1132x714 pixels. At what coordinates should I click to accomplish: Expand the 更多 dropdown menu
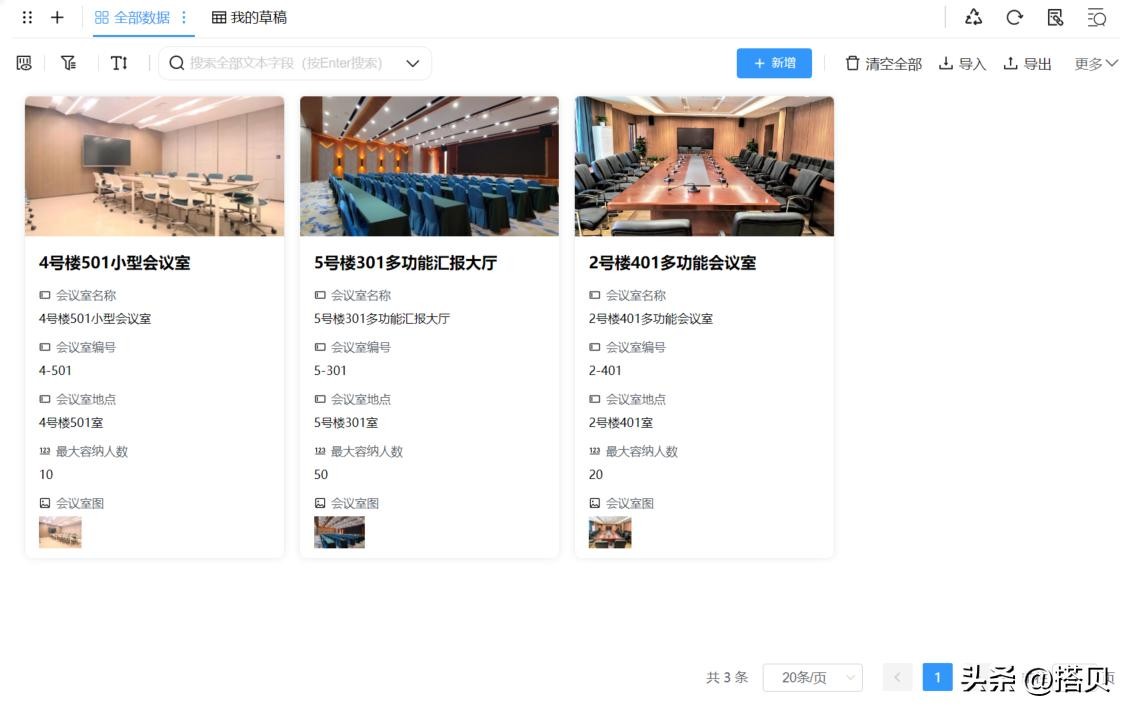(x=1096, y=63)
